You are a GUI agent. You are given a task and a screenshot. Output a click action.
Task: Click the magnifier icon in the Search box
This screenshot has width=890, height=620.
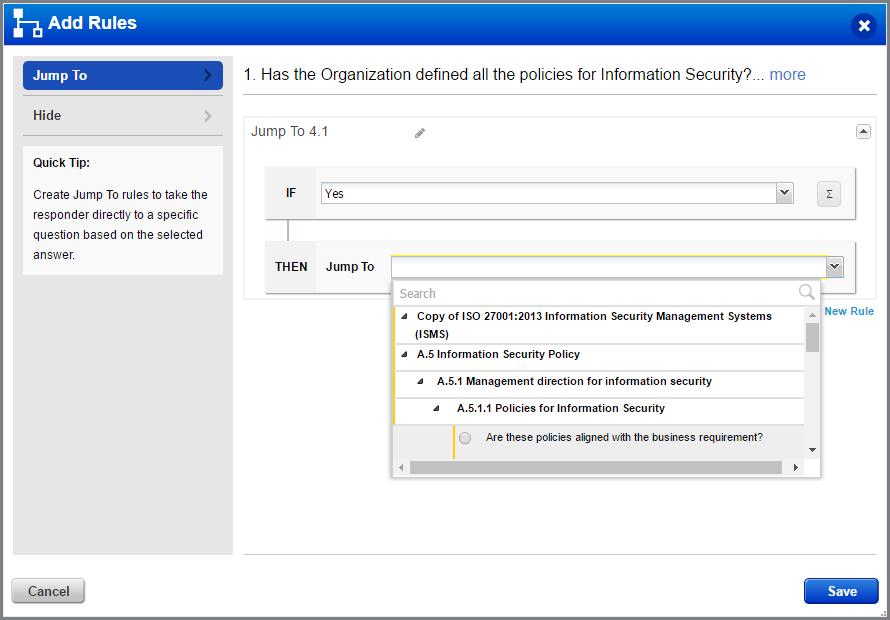click(807, 292)
